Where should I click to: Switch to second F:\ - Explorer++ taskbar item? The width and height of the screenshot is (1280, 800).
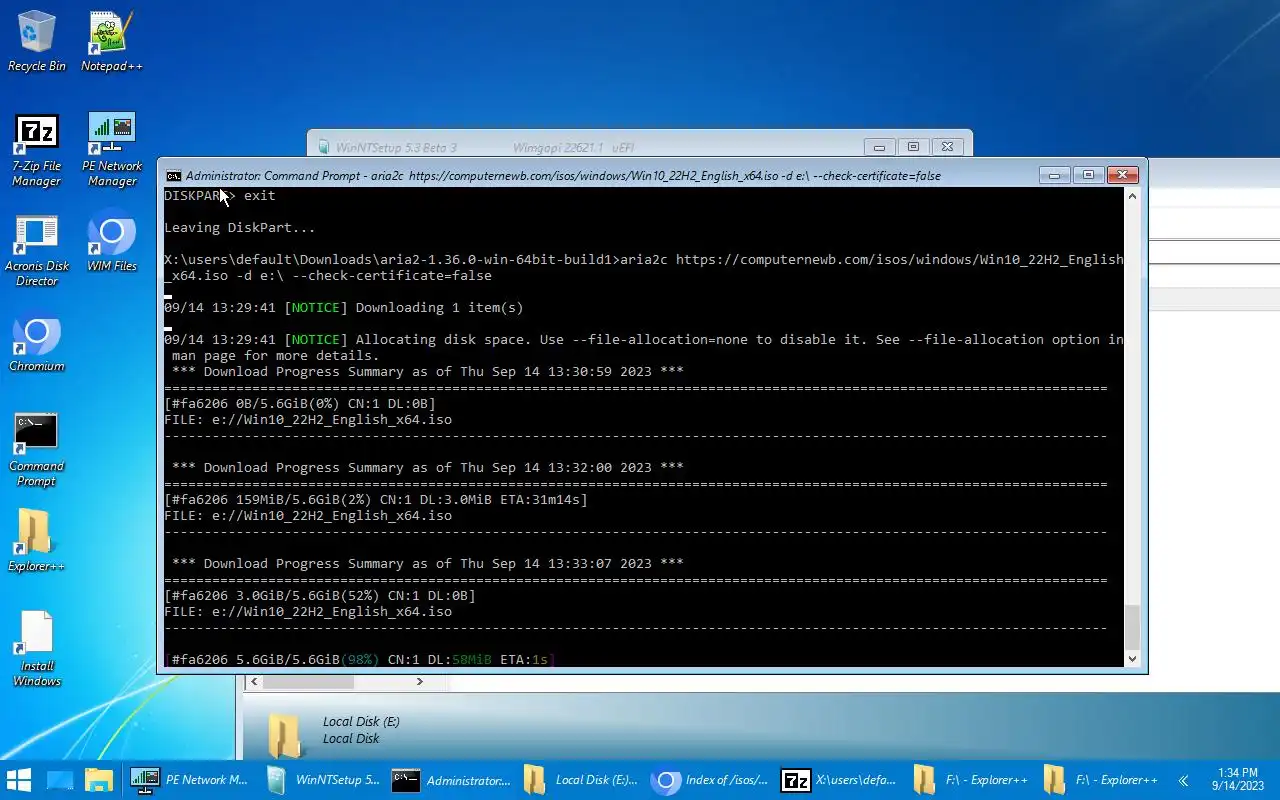[1101, 780]
